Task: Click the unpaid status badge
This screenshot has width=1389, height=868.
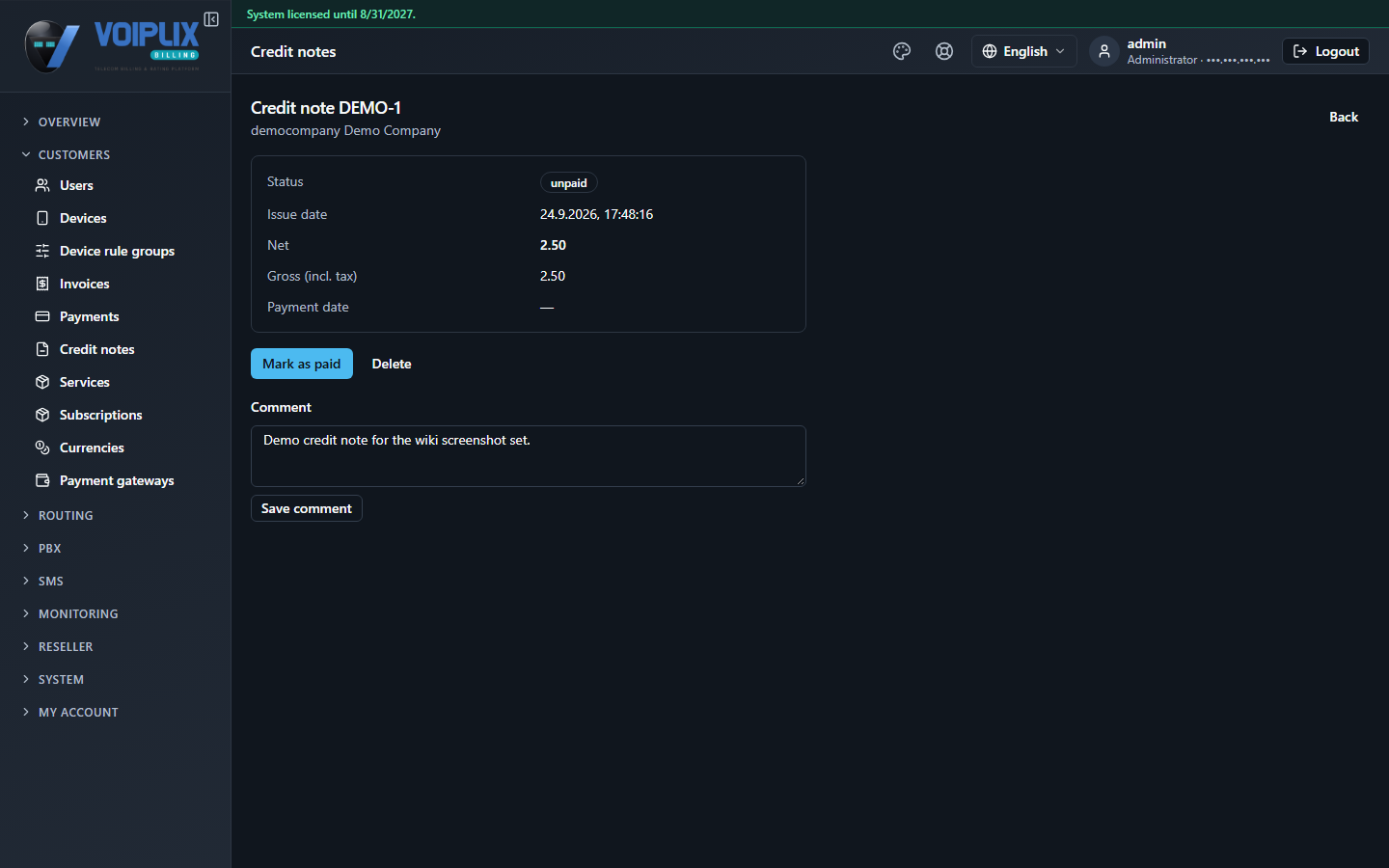Action: click(x=569, y=183)
